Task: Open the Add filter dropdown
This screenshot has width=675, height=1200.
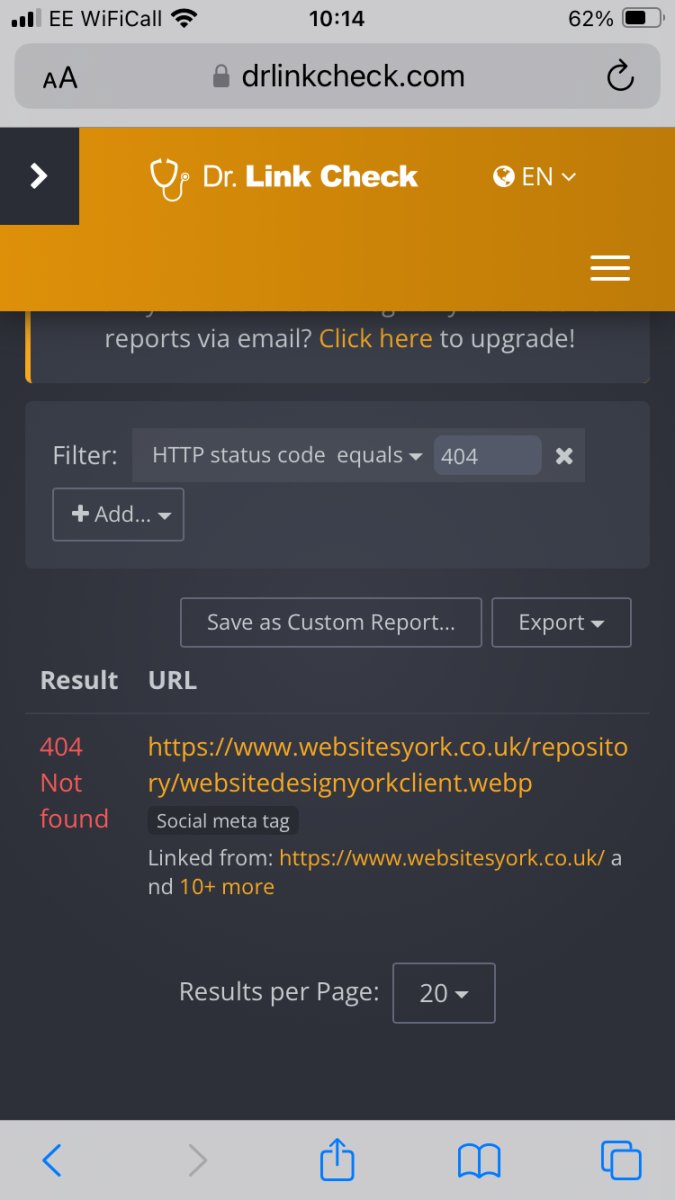Action: (x=118, y=514)
